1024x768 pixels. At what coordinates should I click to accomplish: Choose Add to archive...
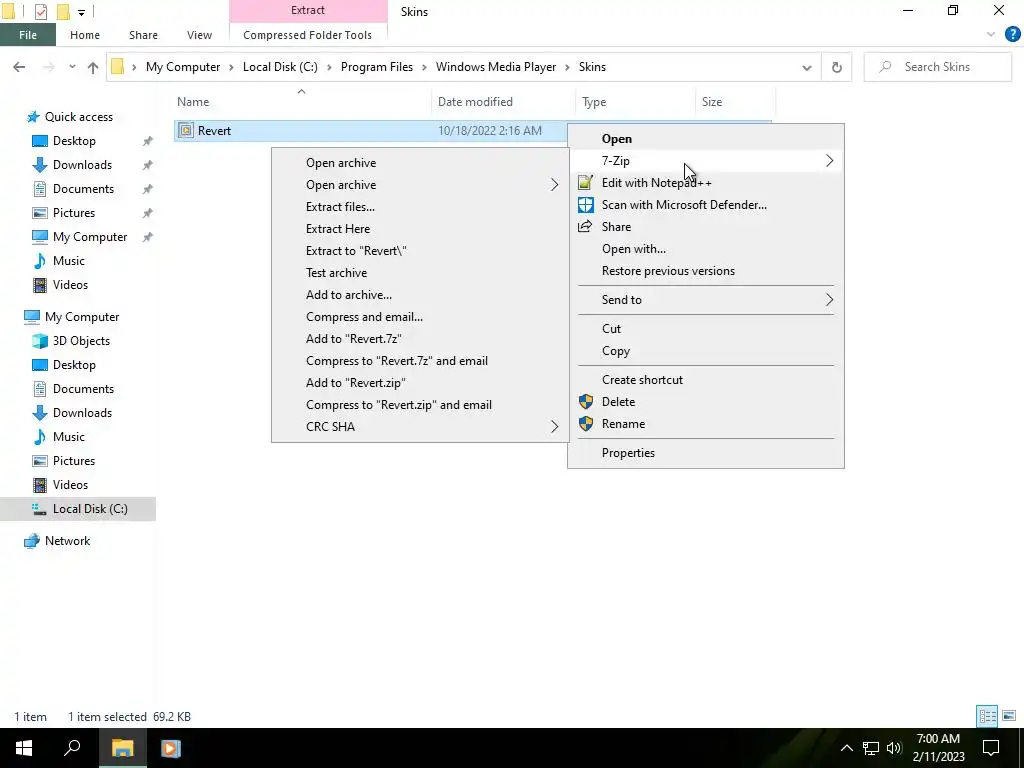tap(349, 295)
